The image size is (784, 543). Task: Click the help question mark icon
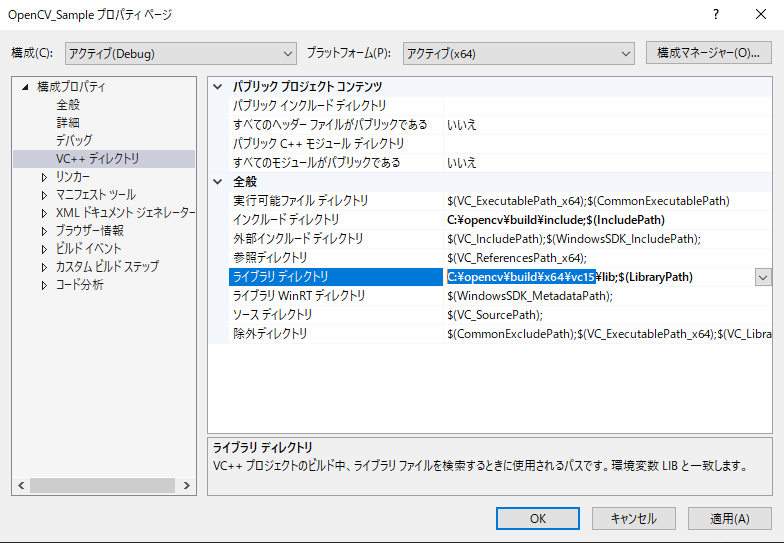pos(716,14)
